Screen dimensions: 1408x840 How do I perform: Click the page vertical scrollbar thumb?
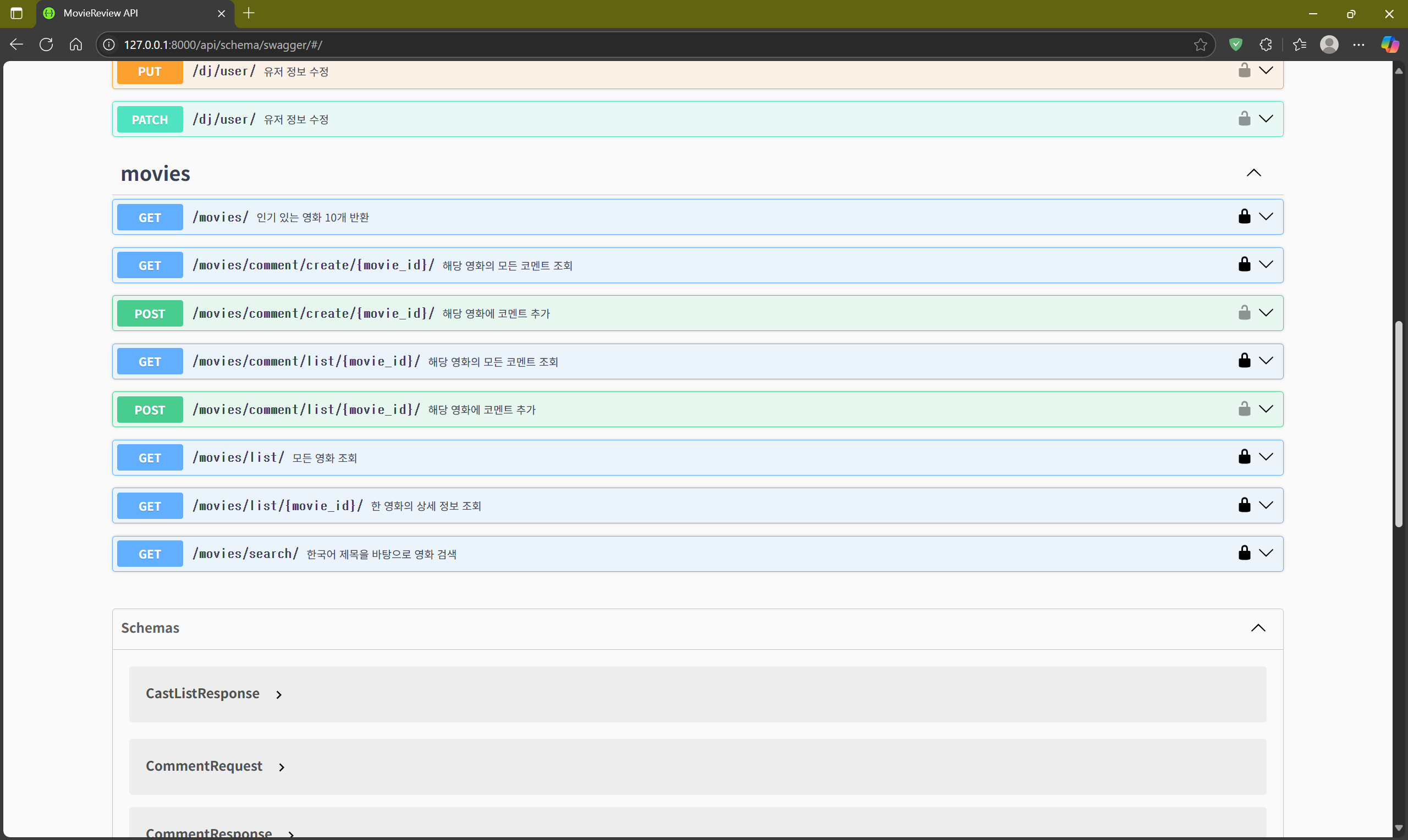coord(1399,424)
